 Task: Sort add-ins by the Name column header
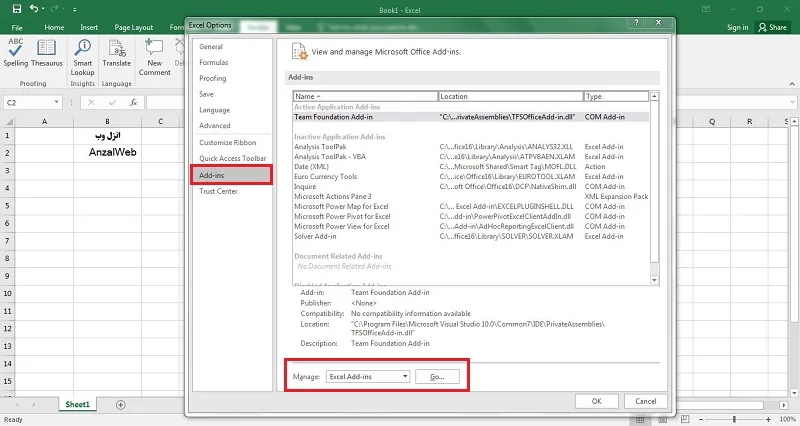point(365,96)
